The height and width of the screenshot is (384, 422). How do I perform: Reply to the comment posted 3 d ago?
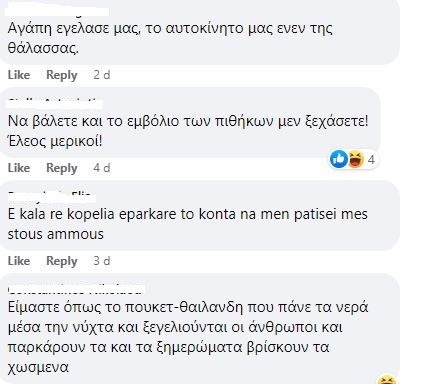click(x=62, y=261)
